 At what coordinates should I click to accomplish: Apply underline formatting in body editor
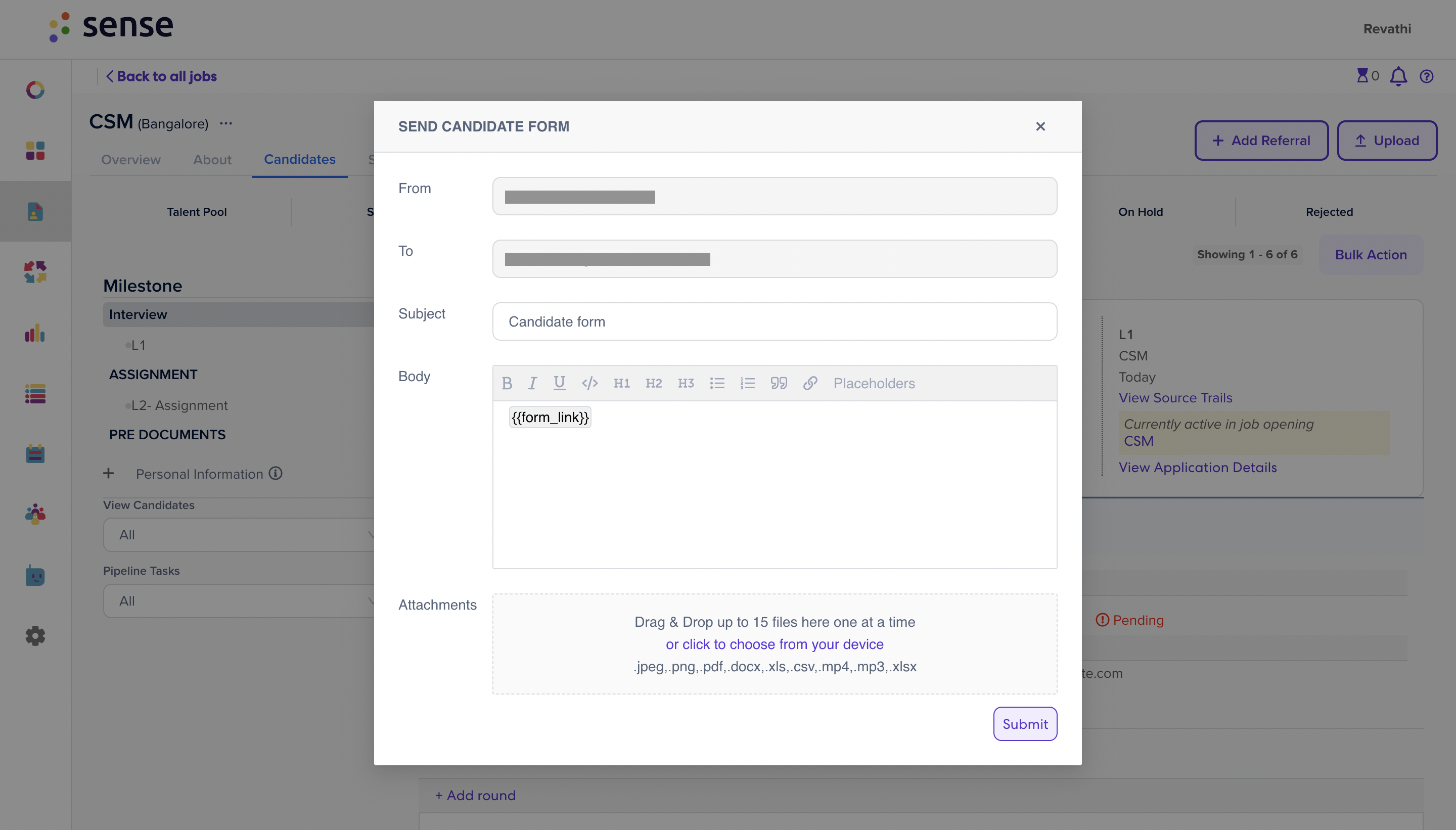coord(559,383)
